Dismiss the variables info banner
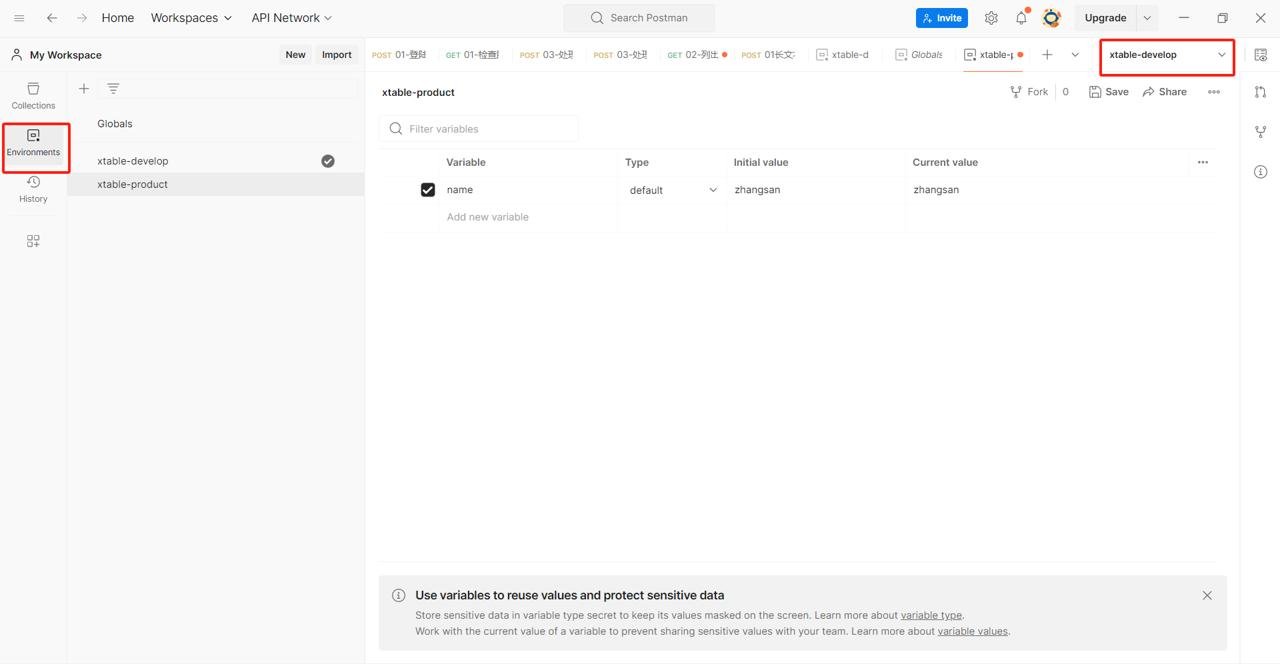 point(1207,595)
